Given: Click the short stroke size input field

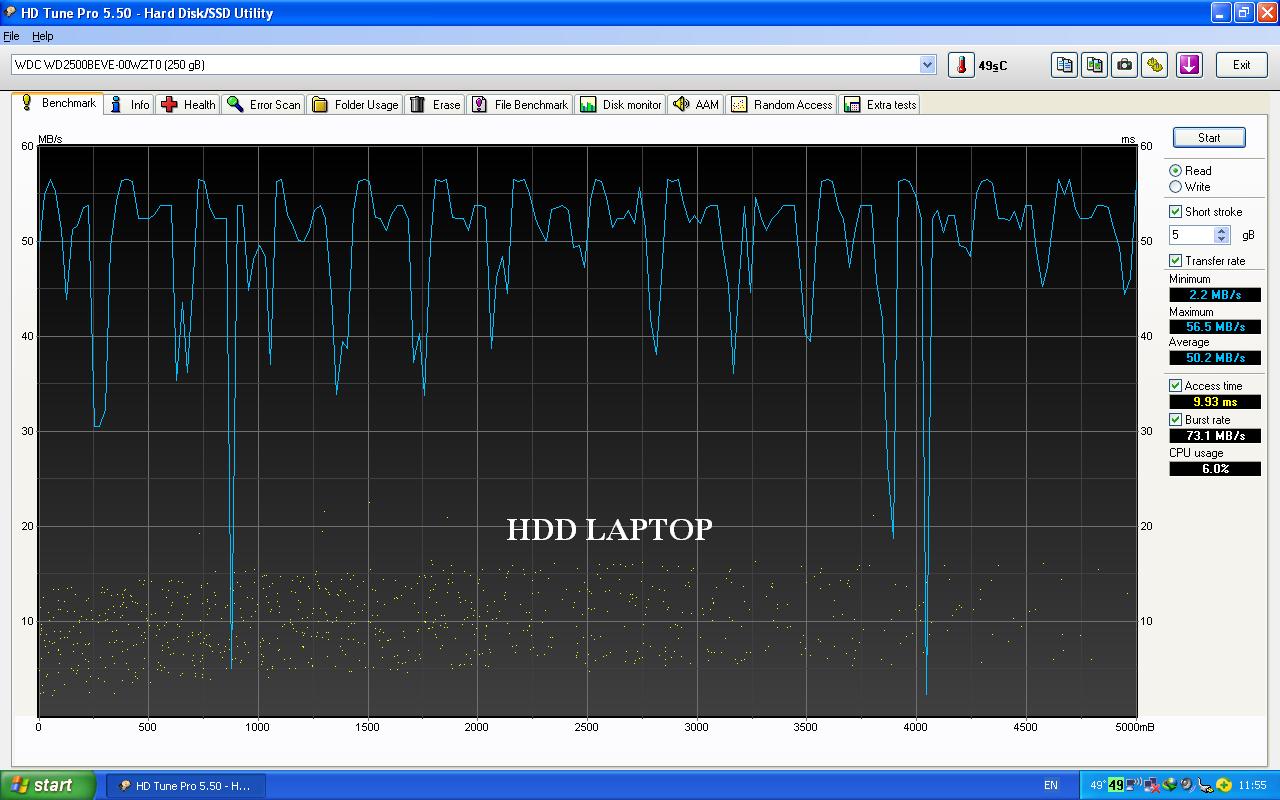Looking at the screenshot, I should pyautogui.click(x=1191, y=235).
